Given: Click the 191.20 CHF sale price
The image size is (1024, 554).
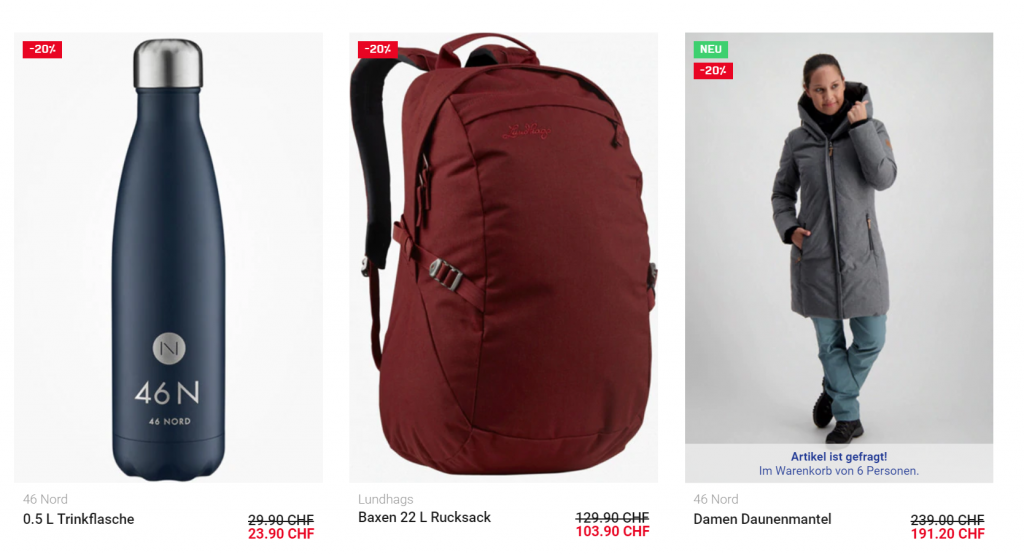Looking at the screenshot, I should pyautogui.click(x=948, y=534).
